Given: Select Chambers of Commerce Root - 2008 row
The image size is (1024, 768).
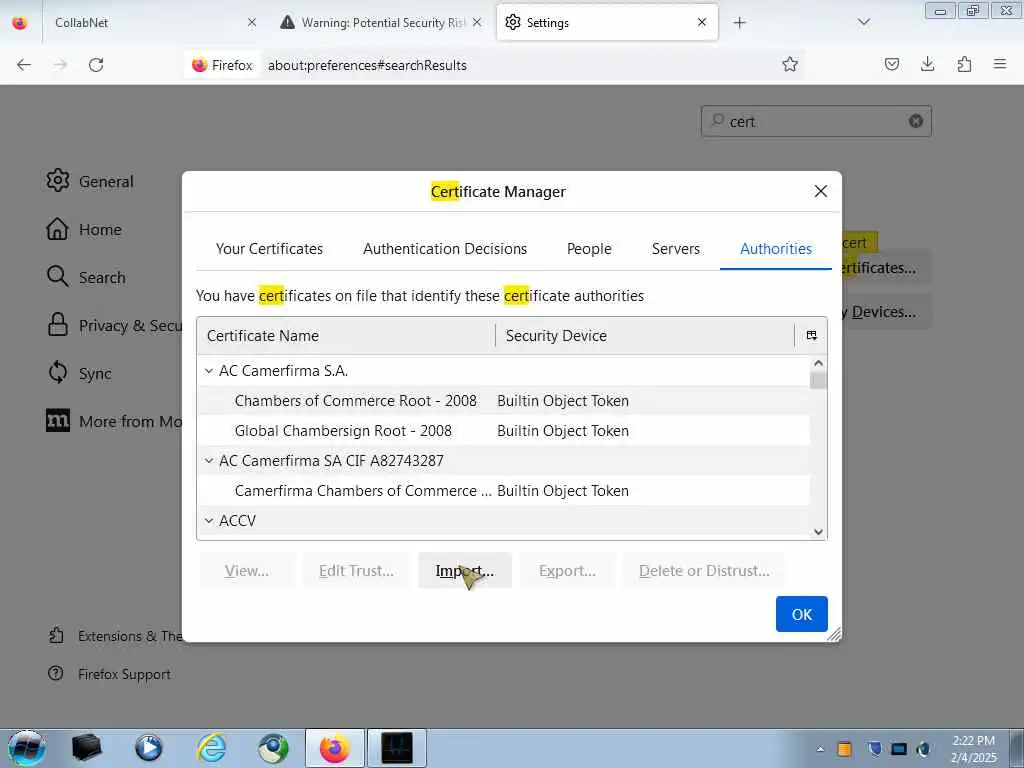Looking at the screenshot, I should pyautogui.click(x=504, y=401).
